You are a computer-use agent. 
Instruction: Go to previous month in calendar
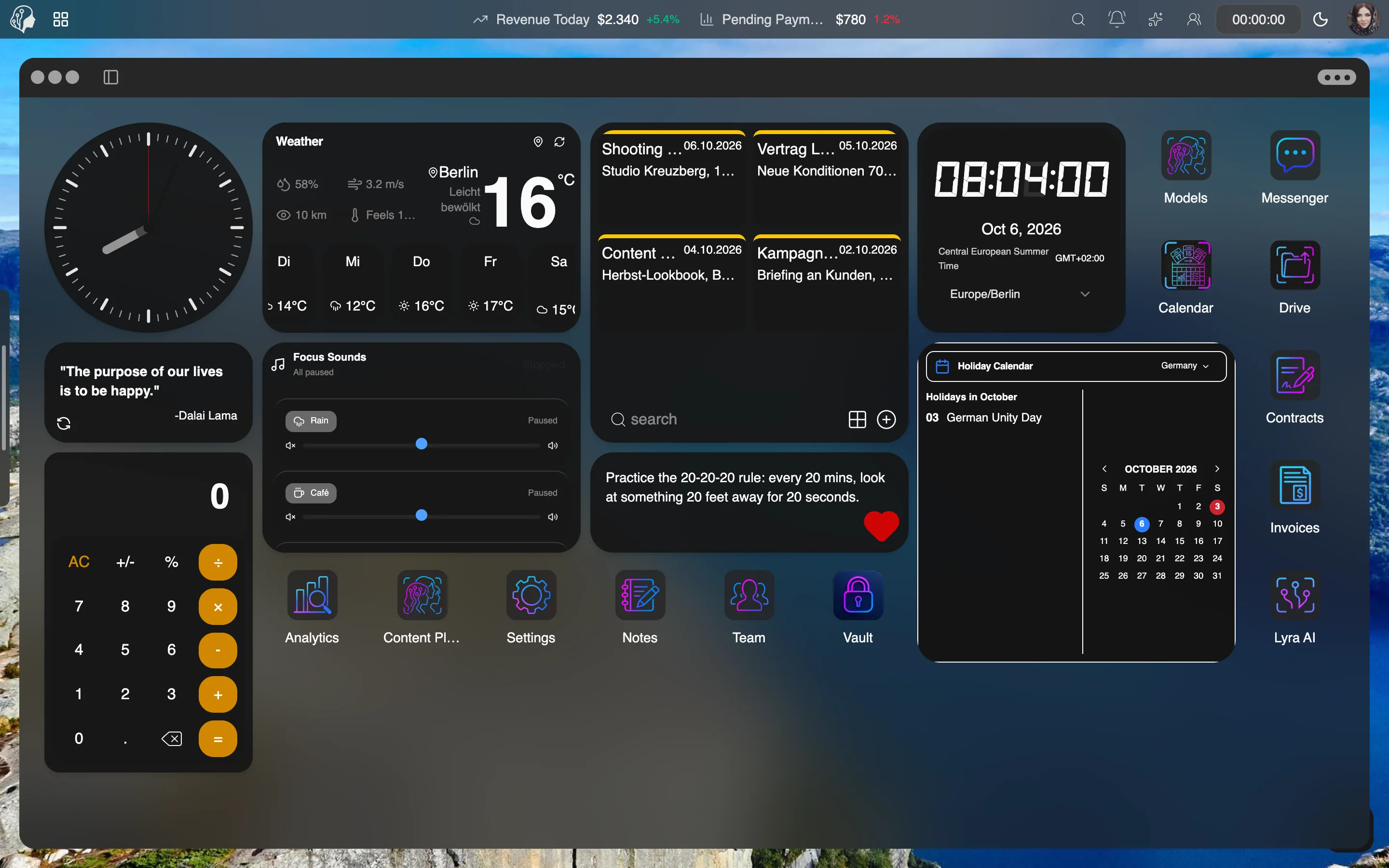point(1104,469)
